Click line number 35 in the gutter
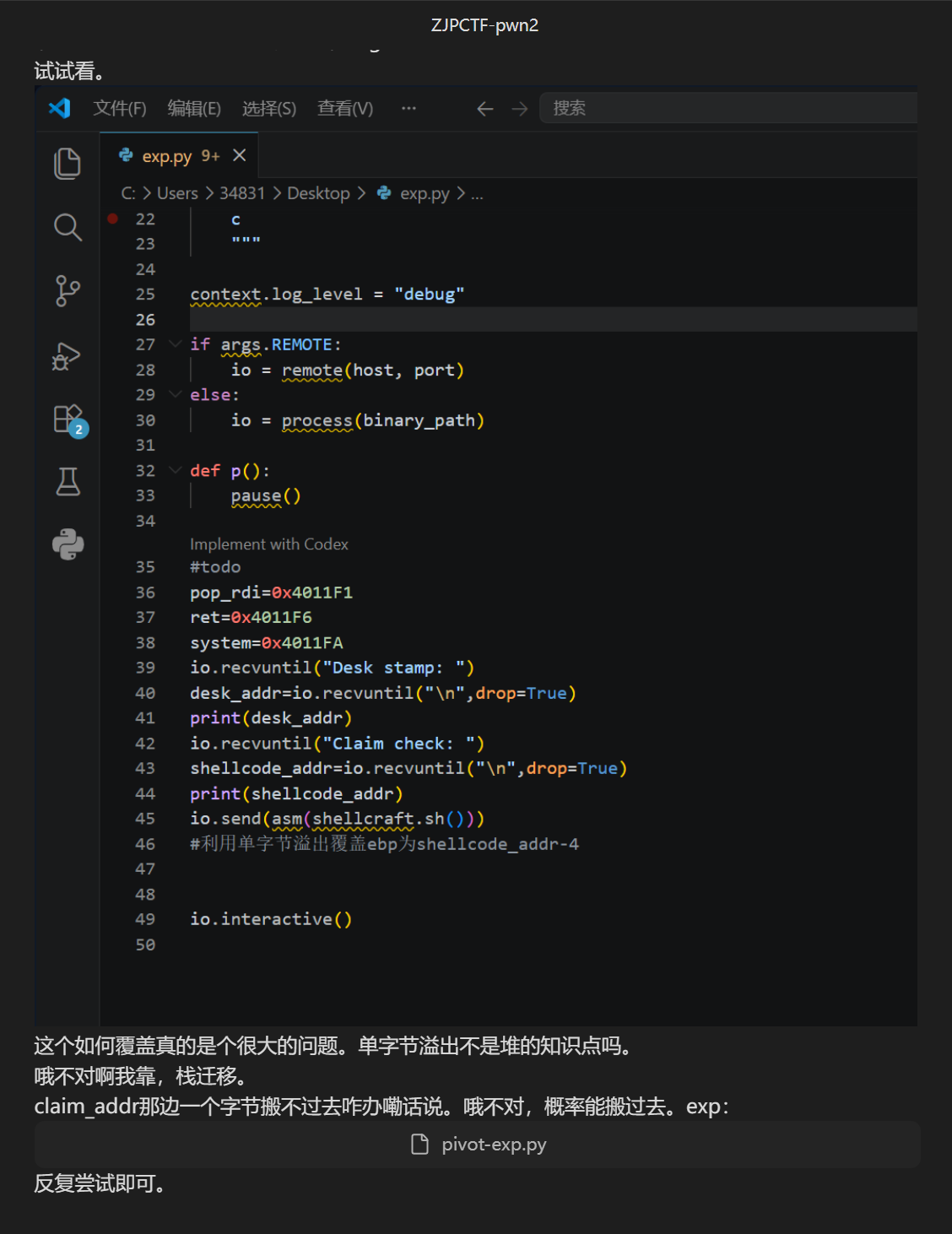This screenshot has width=952, height=1234. 145,567
